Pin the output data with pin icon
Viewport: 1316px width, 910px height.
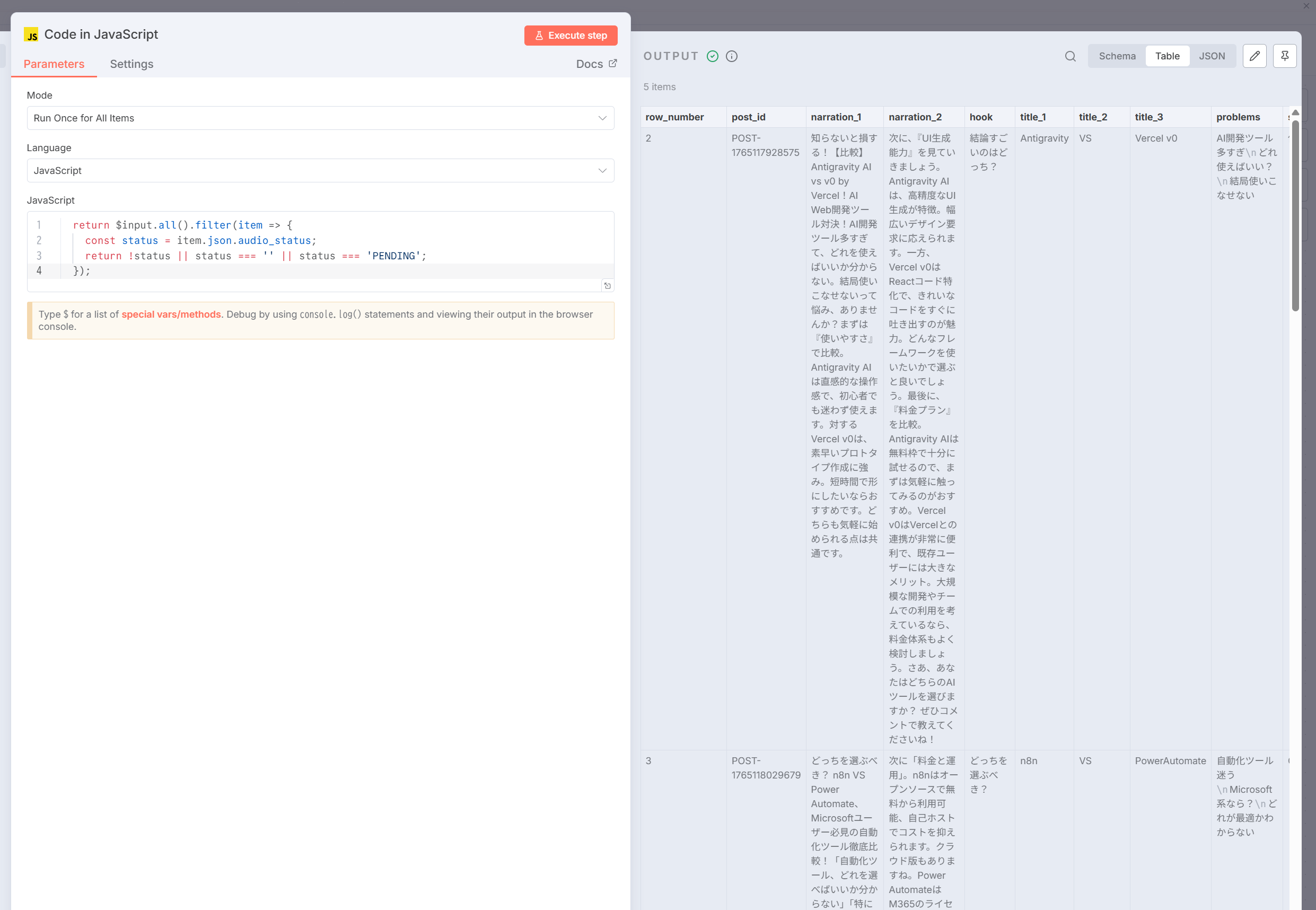pyautogui.click(x=1284, y=56)
